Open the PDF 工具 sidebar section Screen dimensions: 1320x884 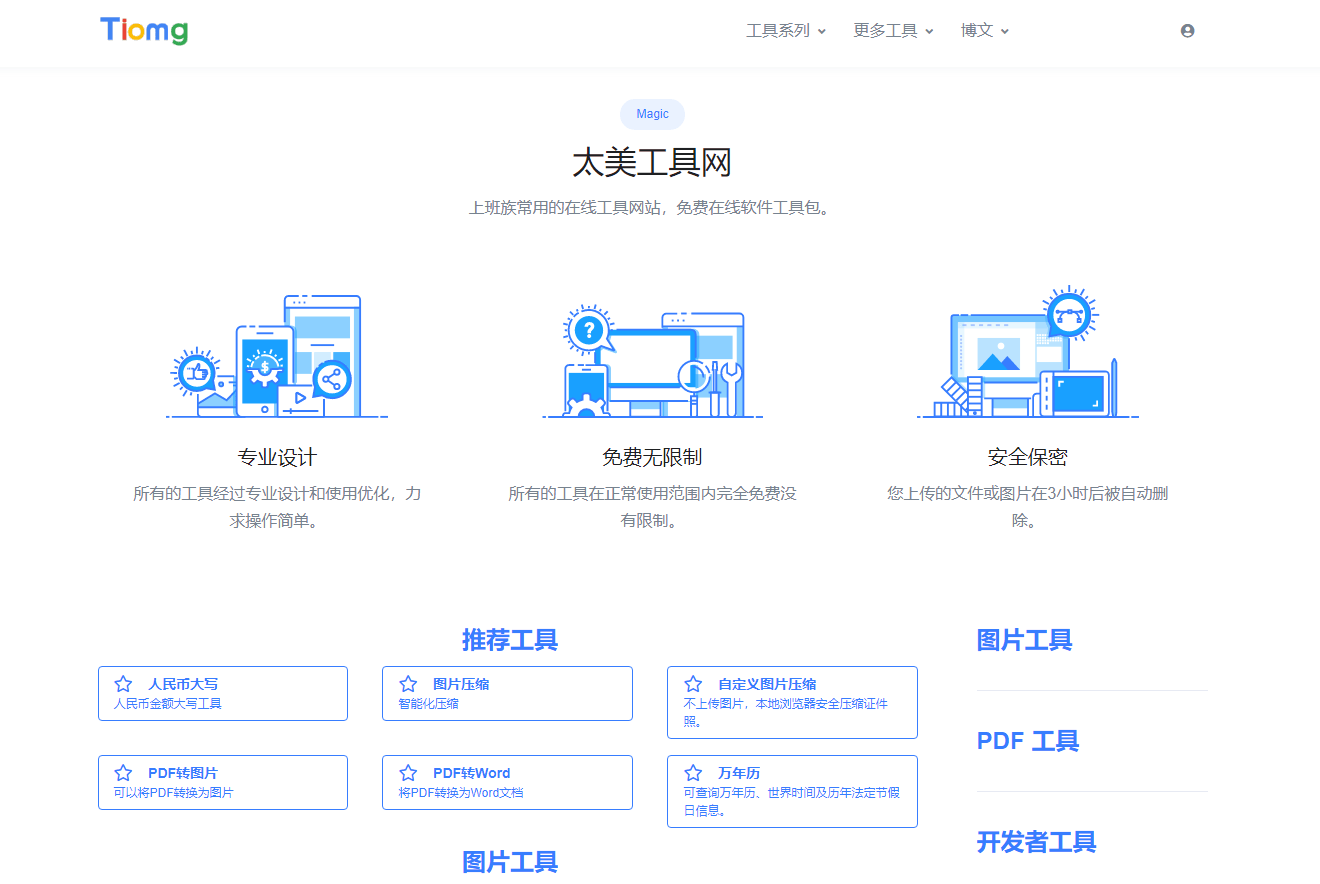pos(1027,741)
